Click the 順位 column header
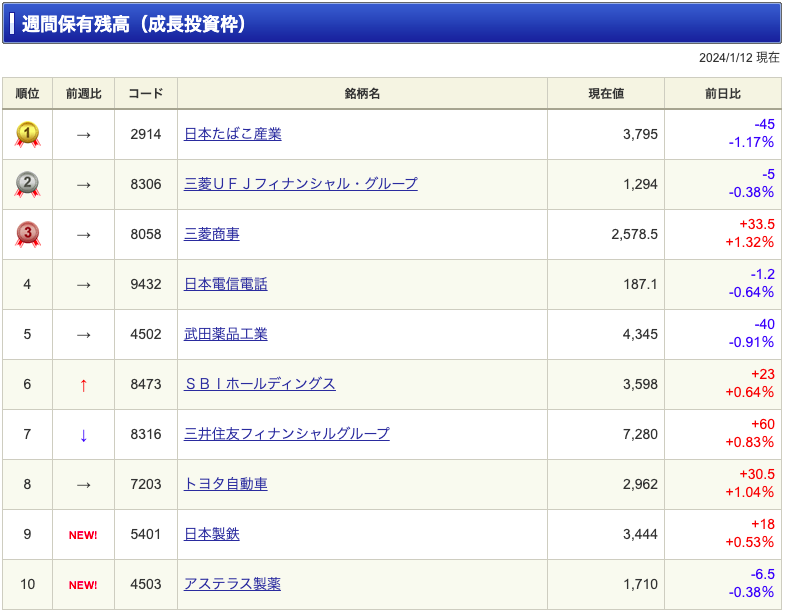The height and width of the screenshot is (612, 786). click(x=28, y=94)
